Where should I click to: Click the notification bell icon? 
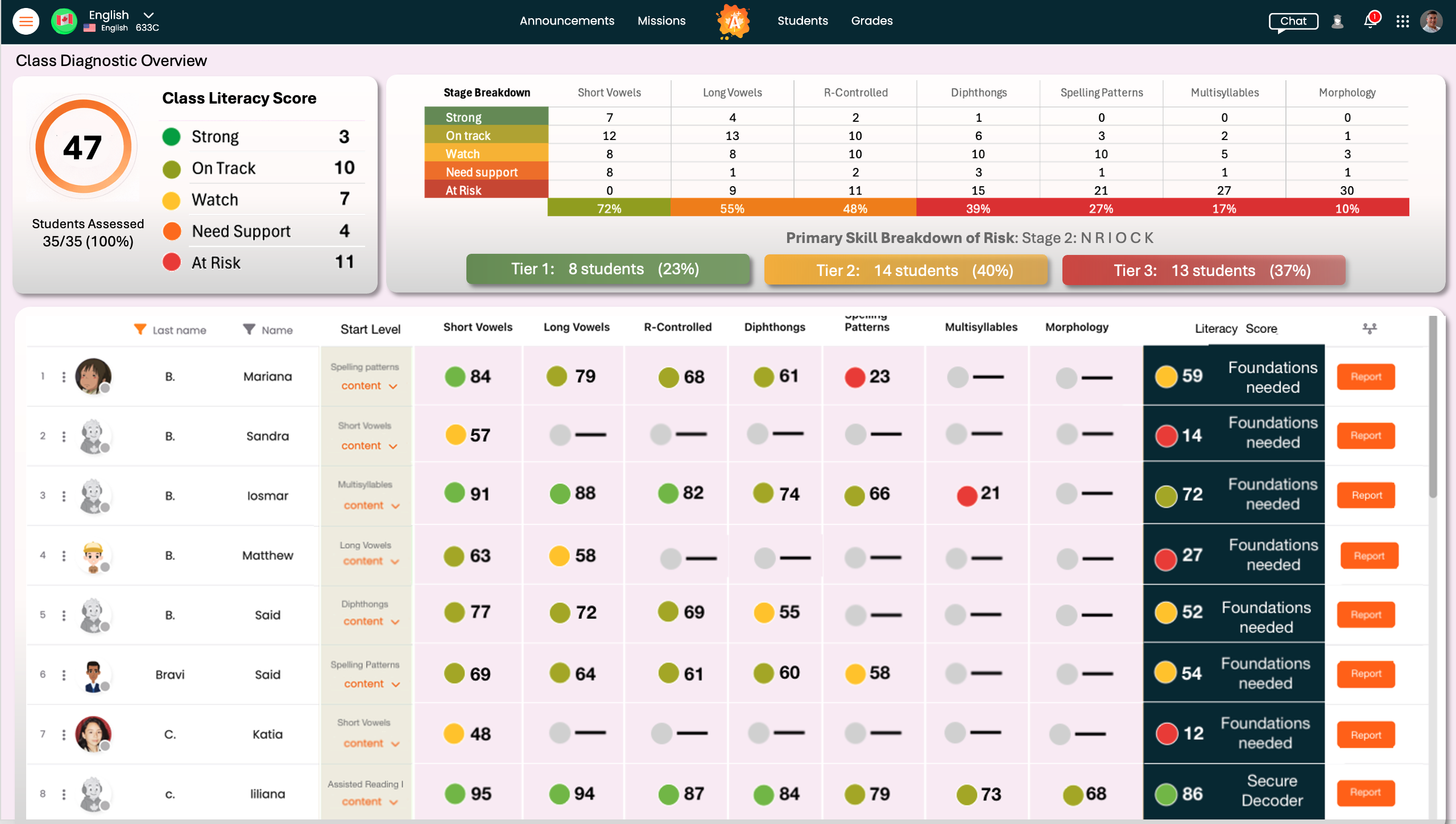click(x=1370, y=22)
